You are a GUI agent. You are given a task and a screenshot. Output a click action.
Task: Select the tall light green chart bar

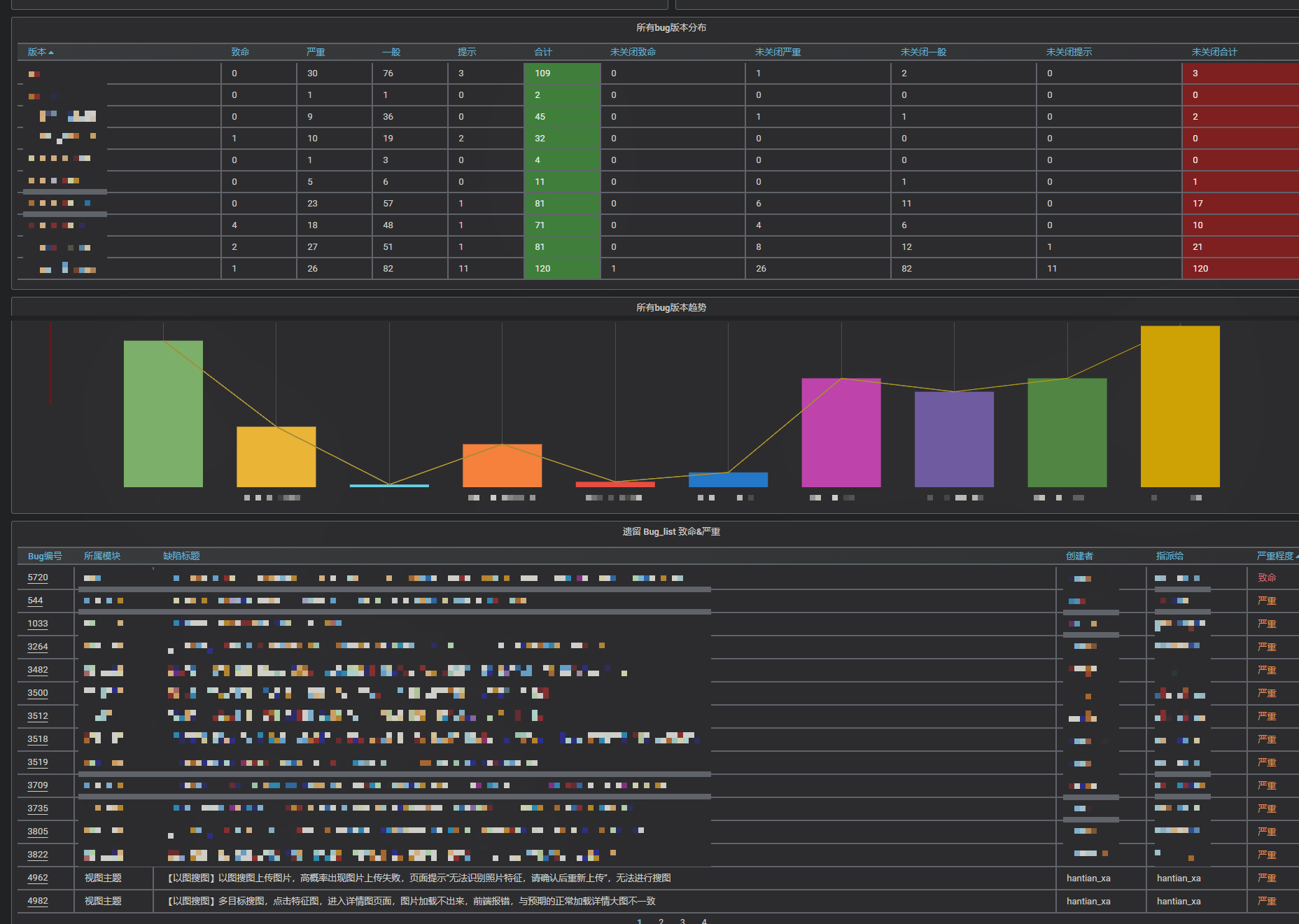(x=163, y=414)
